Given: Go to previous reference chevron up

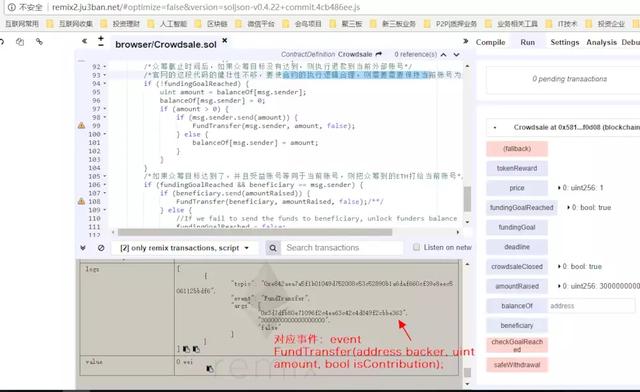Looking at the screenshot, I should [444, 54].
